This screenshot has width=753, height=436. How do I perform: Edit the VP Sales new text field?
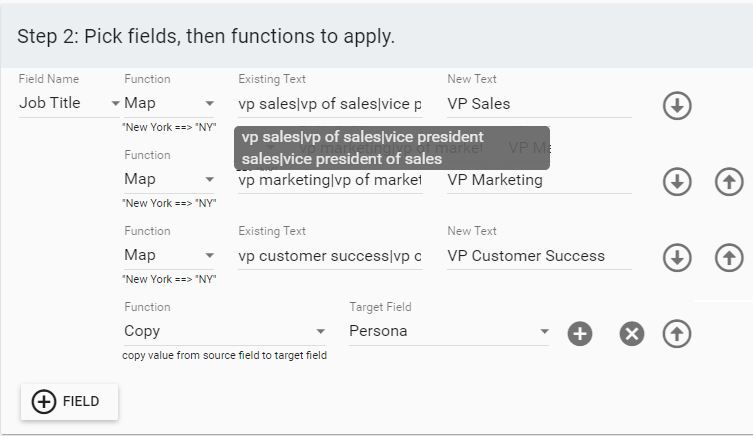539,104
